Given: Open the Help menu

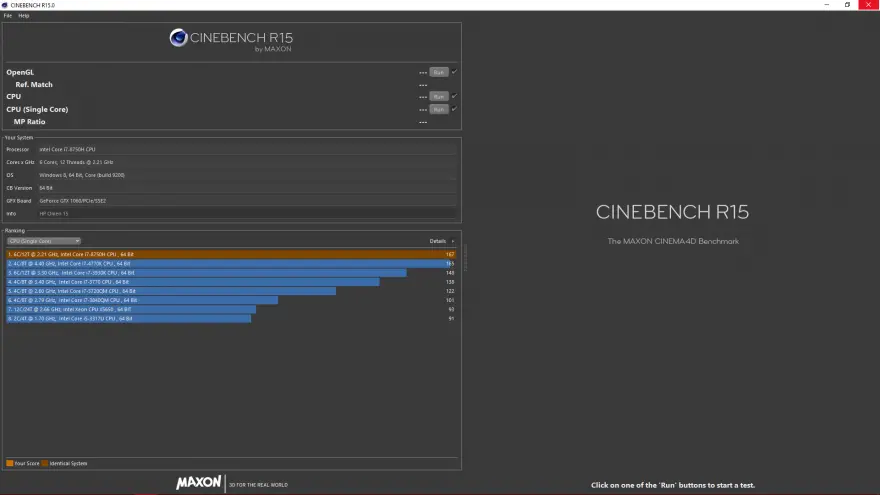Looking at the screenshot, I should pos(24,16).
